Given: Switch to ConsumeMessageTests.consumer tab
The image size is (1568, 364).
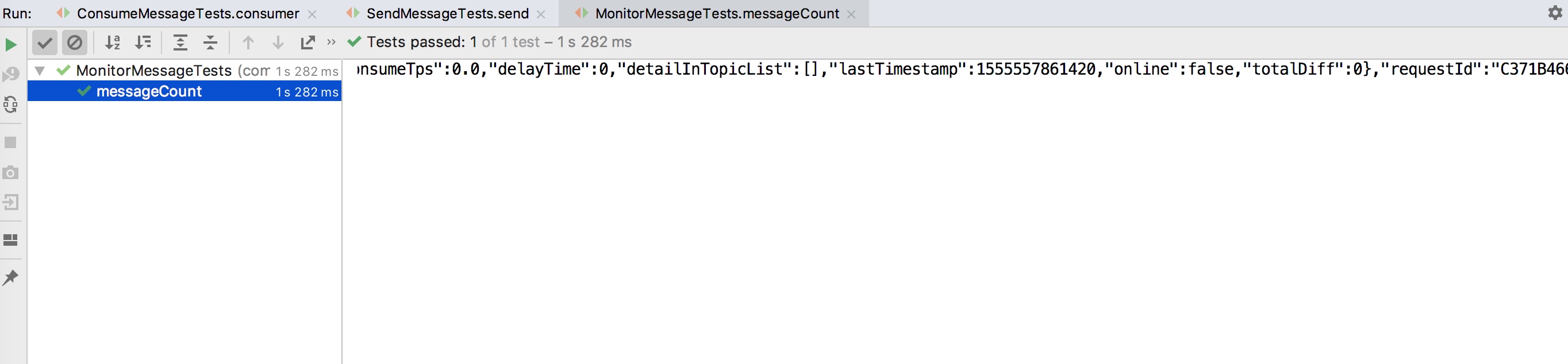Looking at the screenshot, I should pos(187,13).
